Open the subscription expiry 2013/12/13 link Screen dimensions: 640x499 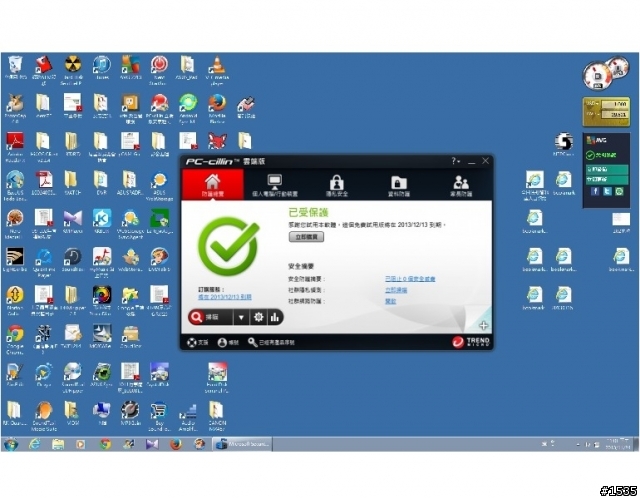225,297
